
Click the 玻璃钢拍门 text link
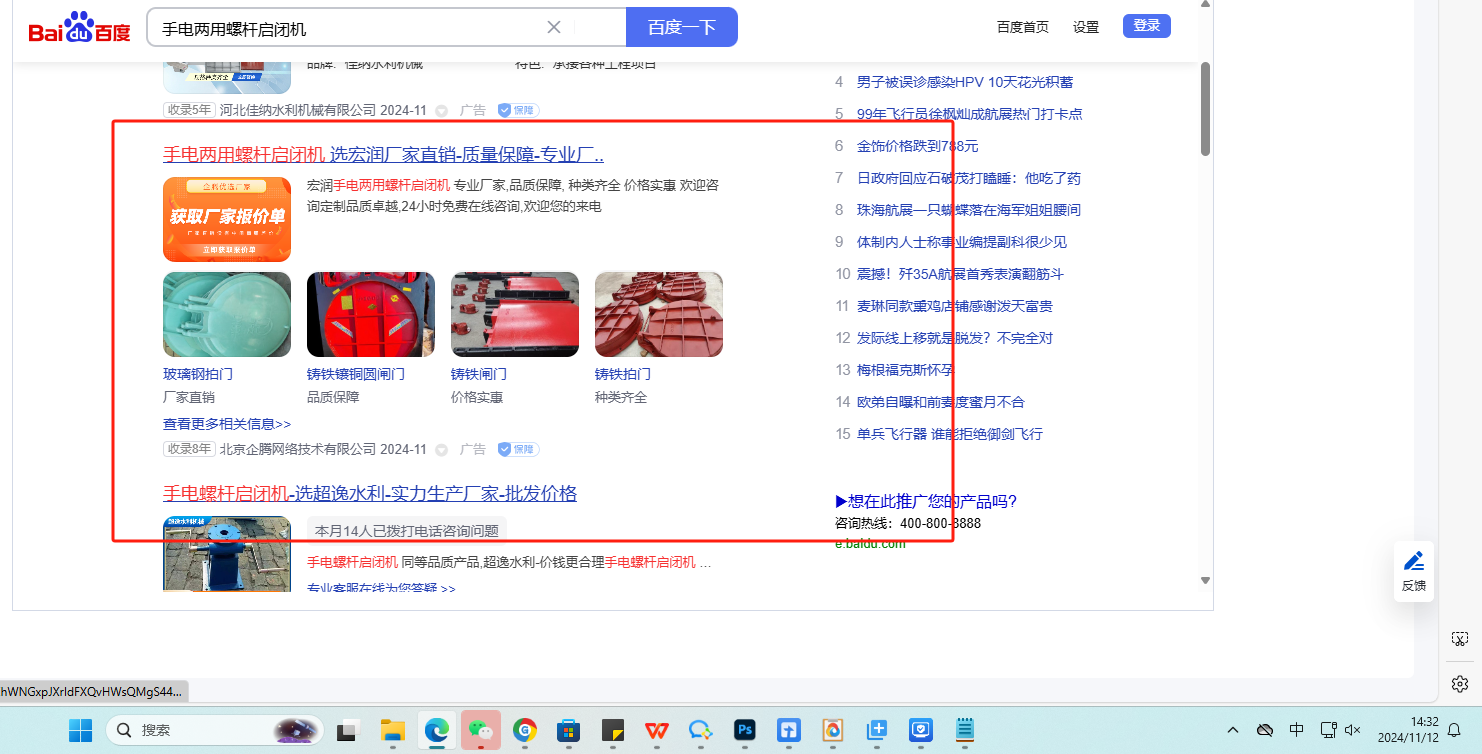tap(198, 374)
